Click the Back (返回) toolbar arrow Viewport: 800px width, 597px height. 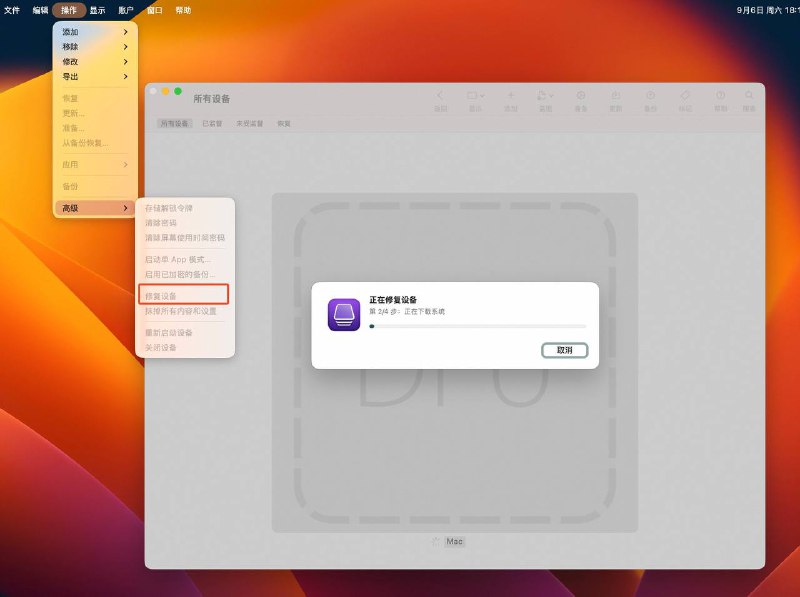pos(441,96)
